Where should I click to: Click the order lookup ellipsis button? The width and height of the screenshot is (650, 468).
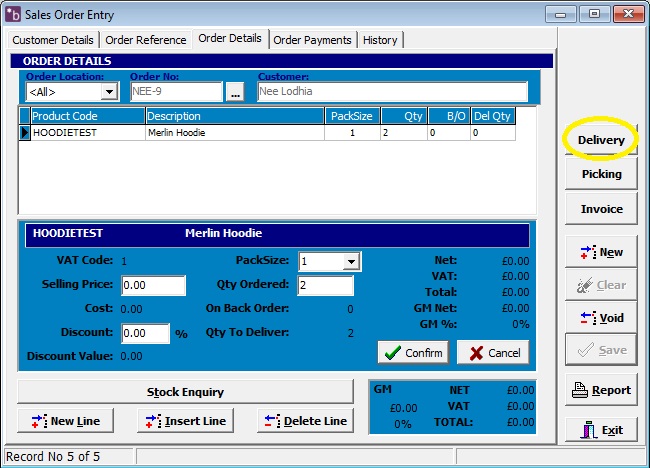(x=235, y=92)
